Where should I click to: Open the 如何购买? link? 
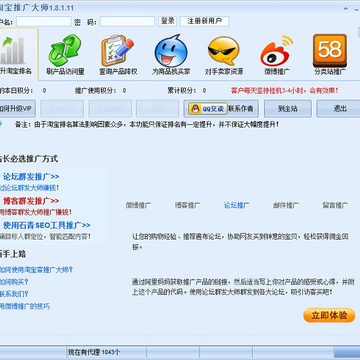coord(14,282)
